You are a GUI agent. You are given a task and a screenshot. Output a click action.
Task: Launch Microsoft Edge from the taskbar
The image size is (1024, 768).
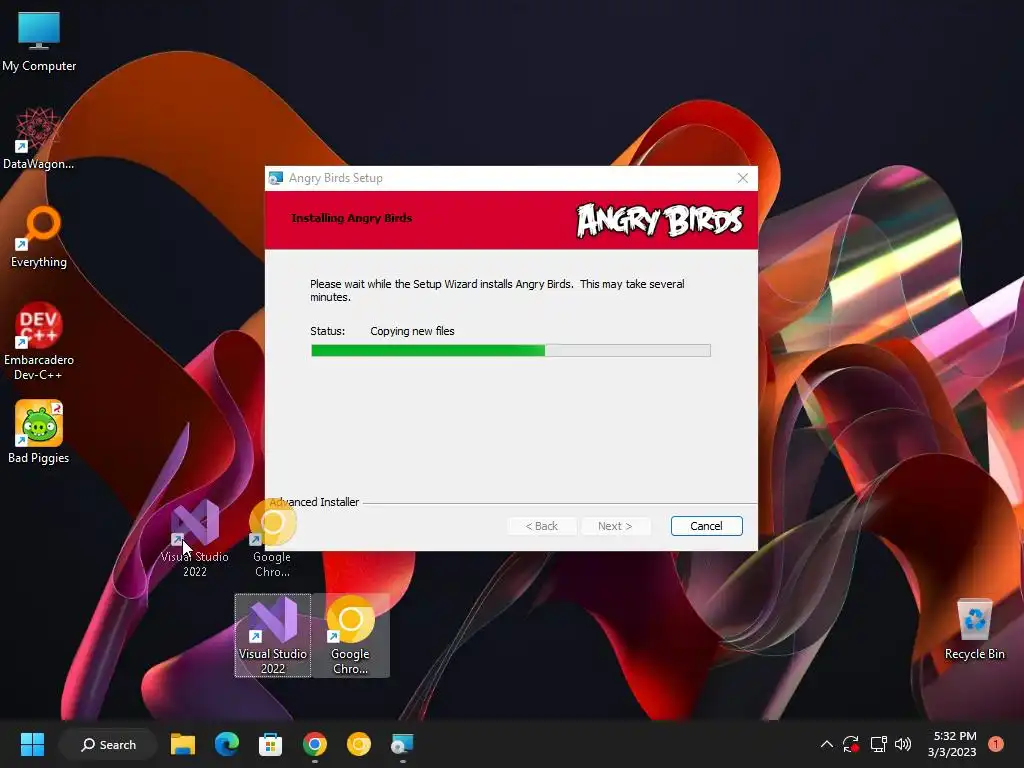click(227, 744)
